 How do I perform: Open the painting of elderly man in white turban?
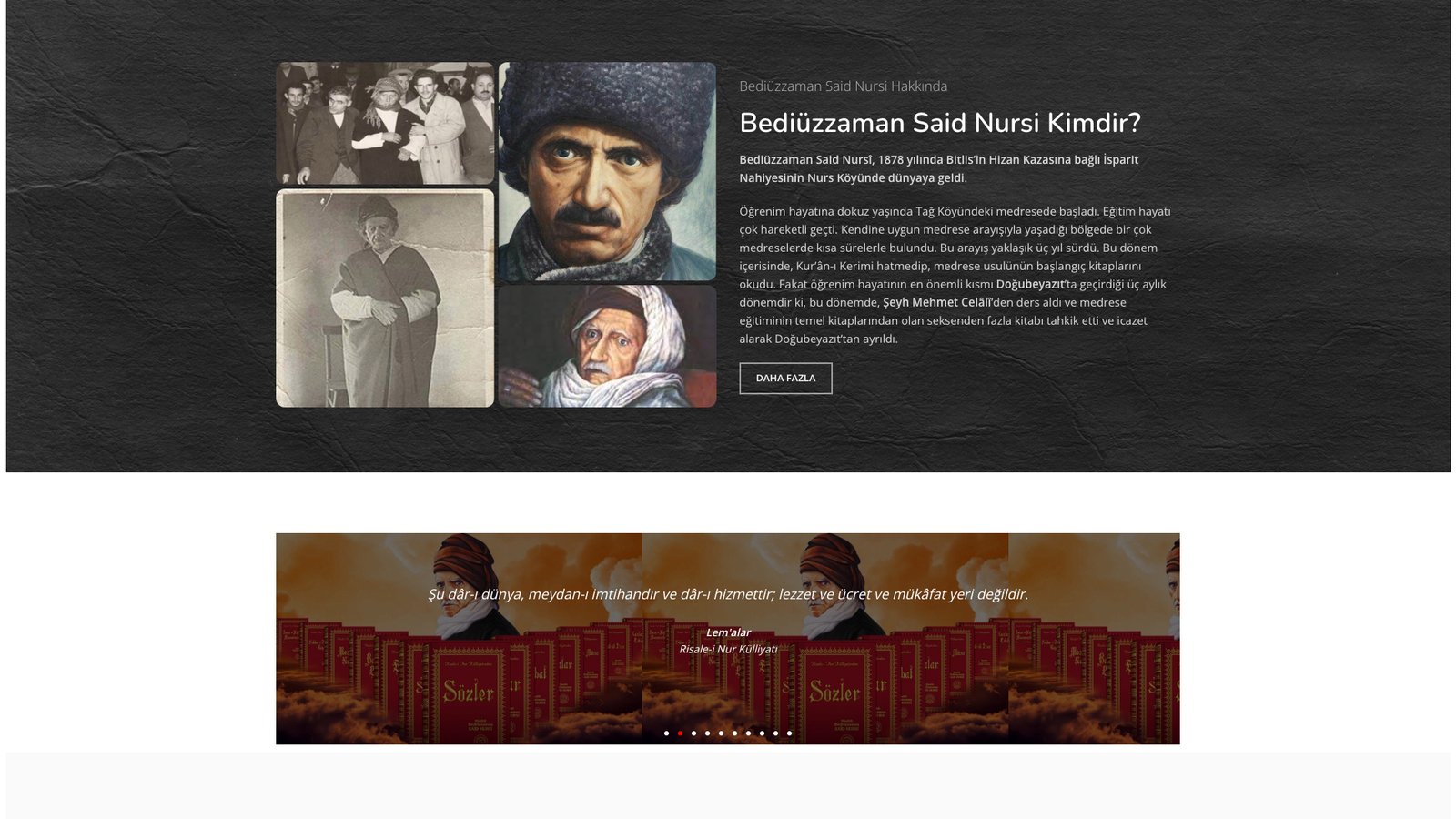[607, 346]
